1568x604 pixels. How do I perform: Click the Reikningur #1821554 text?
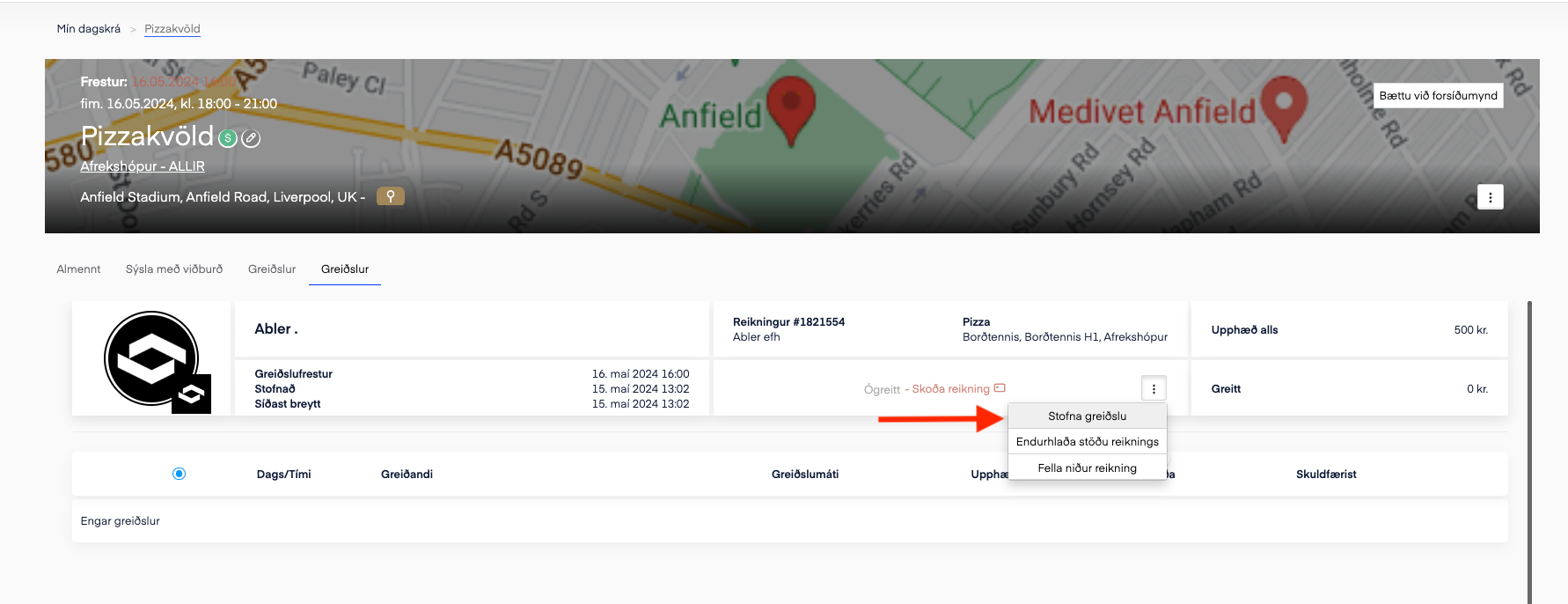click(x=788, y=322)
